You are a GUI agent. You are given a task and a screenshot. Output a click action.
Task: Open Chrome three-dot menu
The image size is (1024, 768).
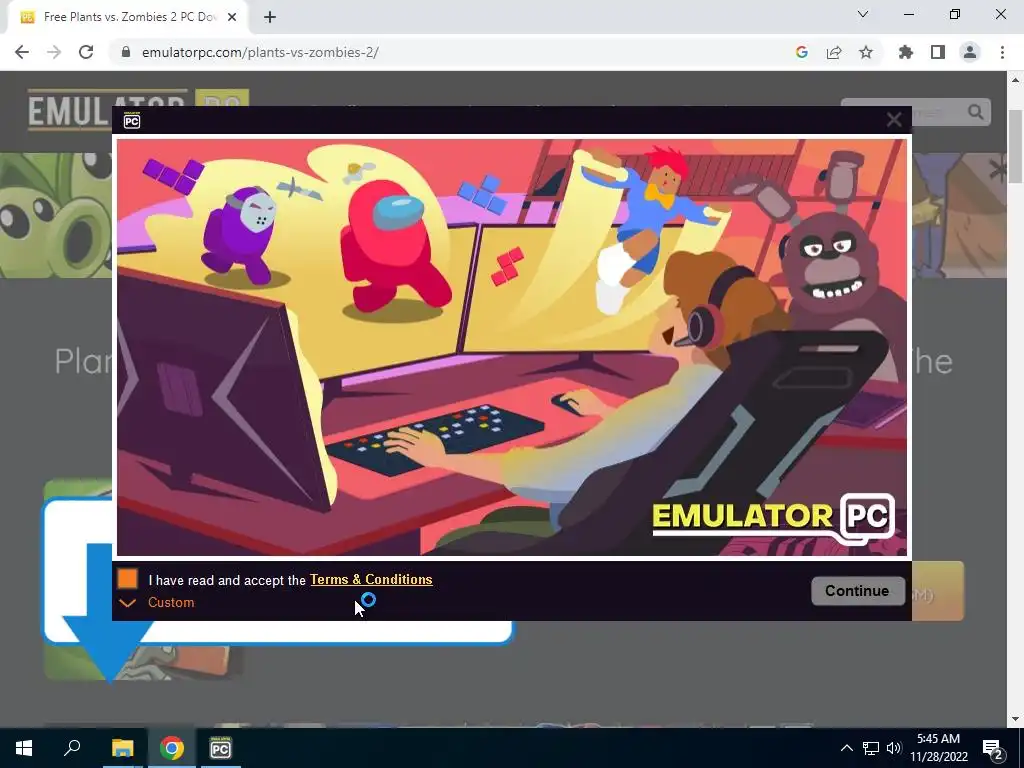click(x=1002, y=52)
